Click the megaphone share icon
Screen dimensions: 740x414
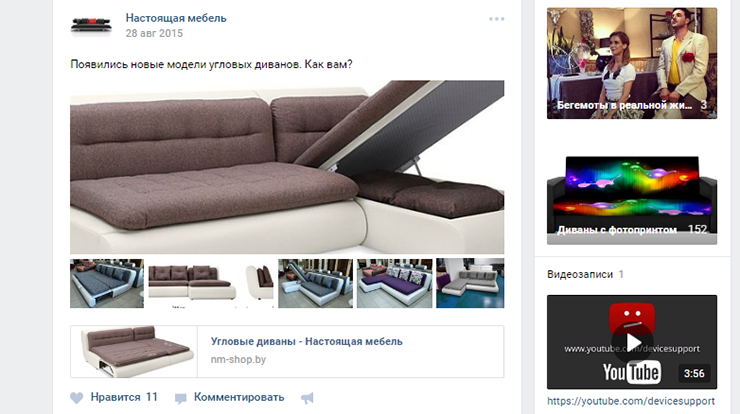(307, 398)
